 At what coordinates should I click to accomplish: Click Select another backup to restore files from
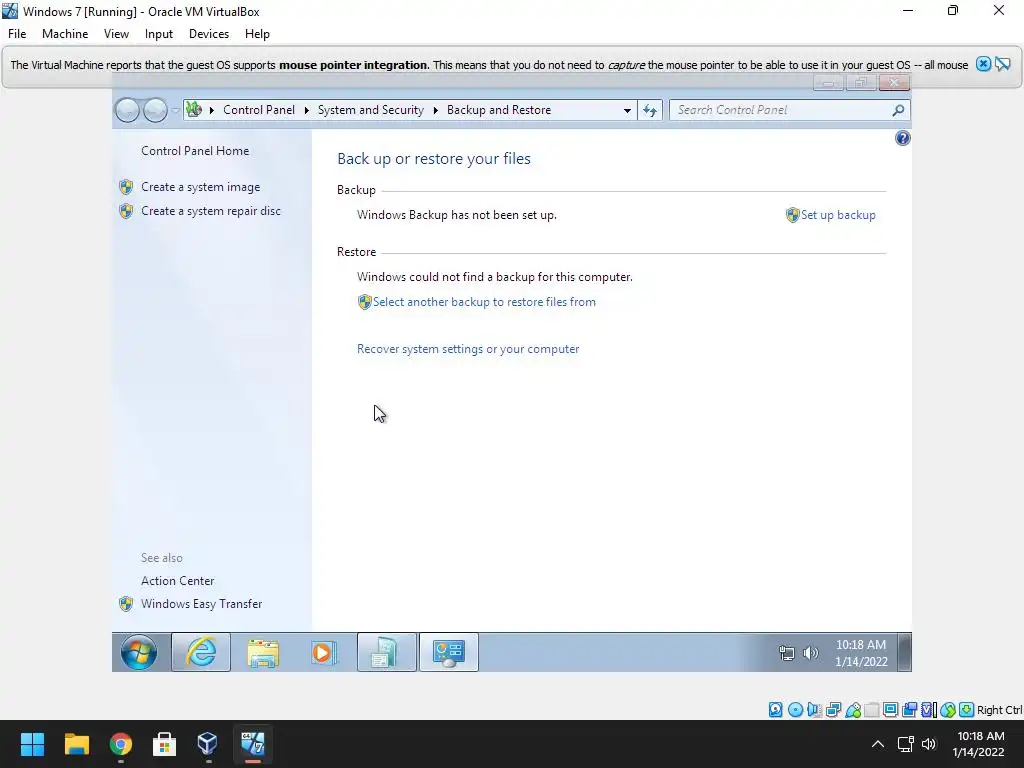coord(484,302)
